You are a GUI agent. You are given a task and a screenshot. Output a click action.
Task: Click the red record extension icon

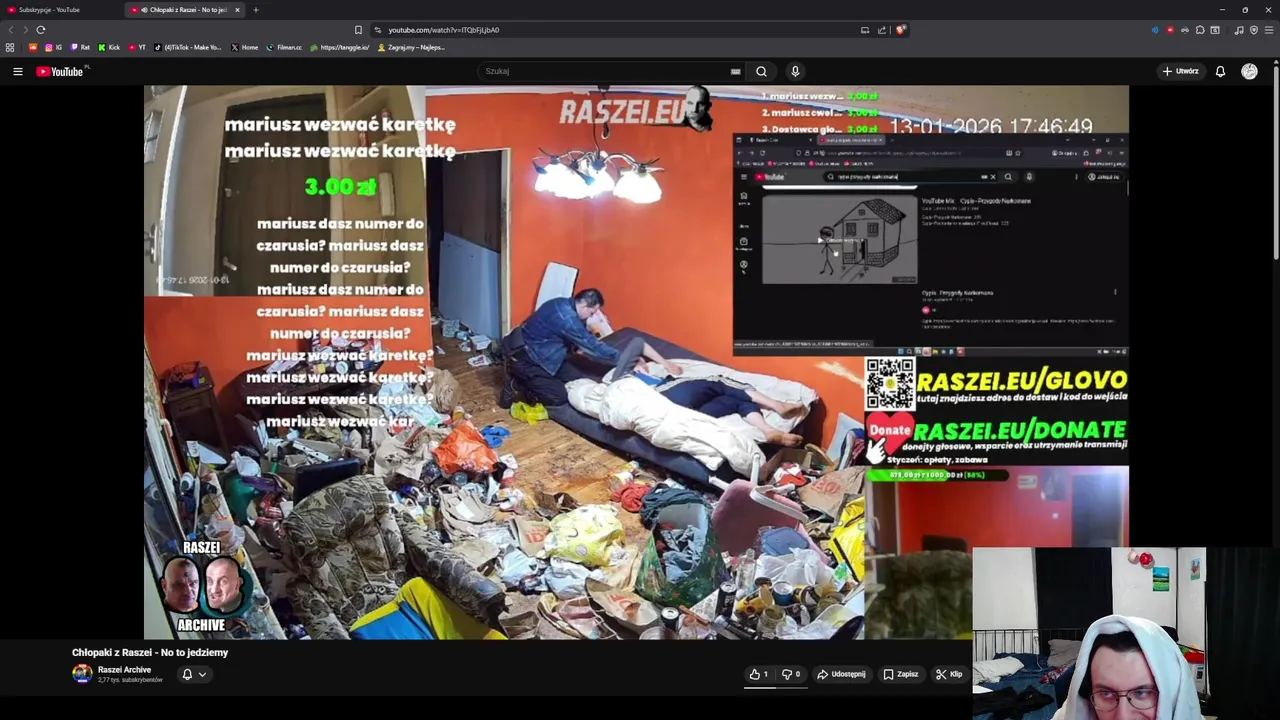1170,30
